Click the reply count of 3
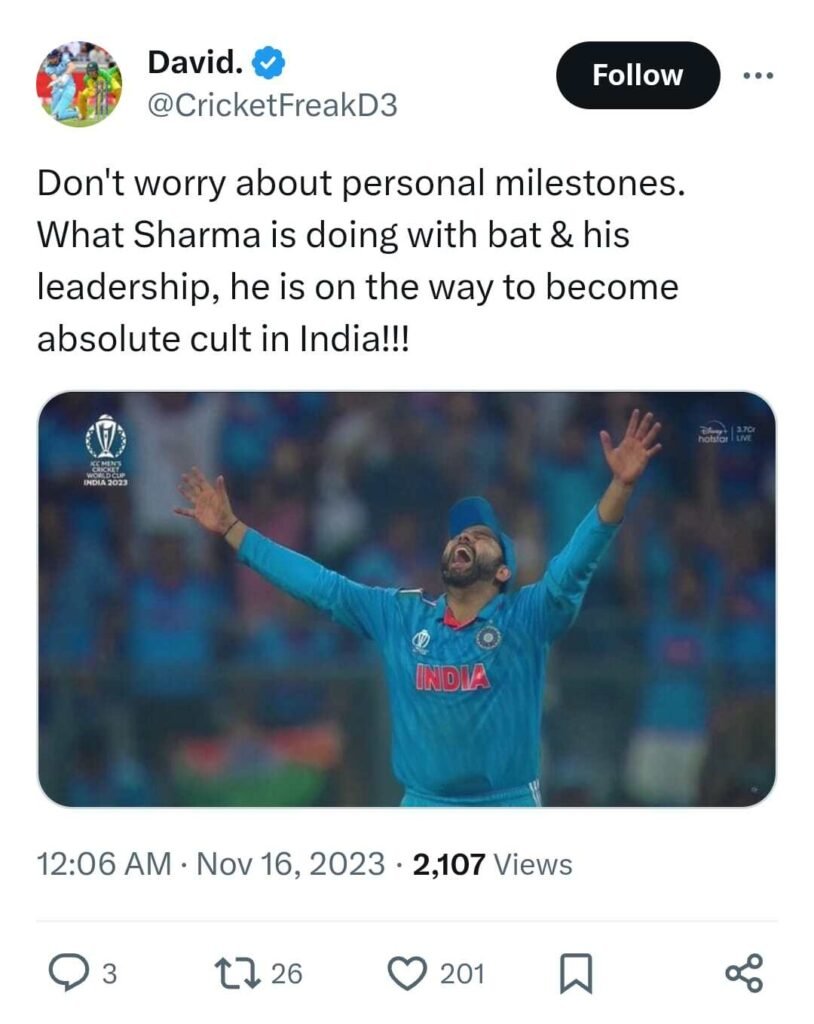The height and width of the screenshot is (1024, 814). tap(110, 973)
